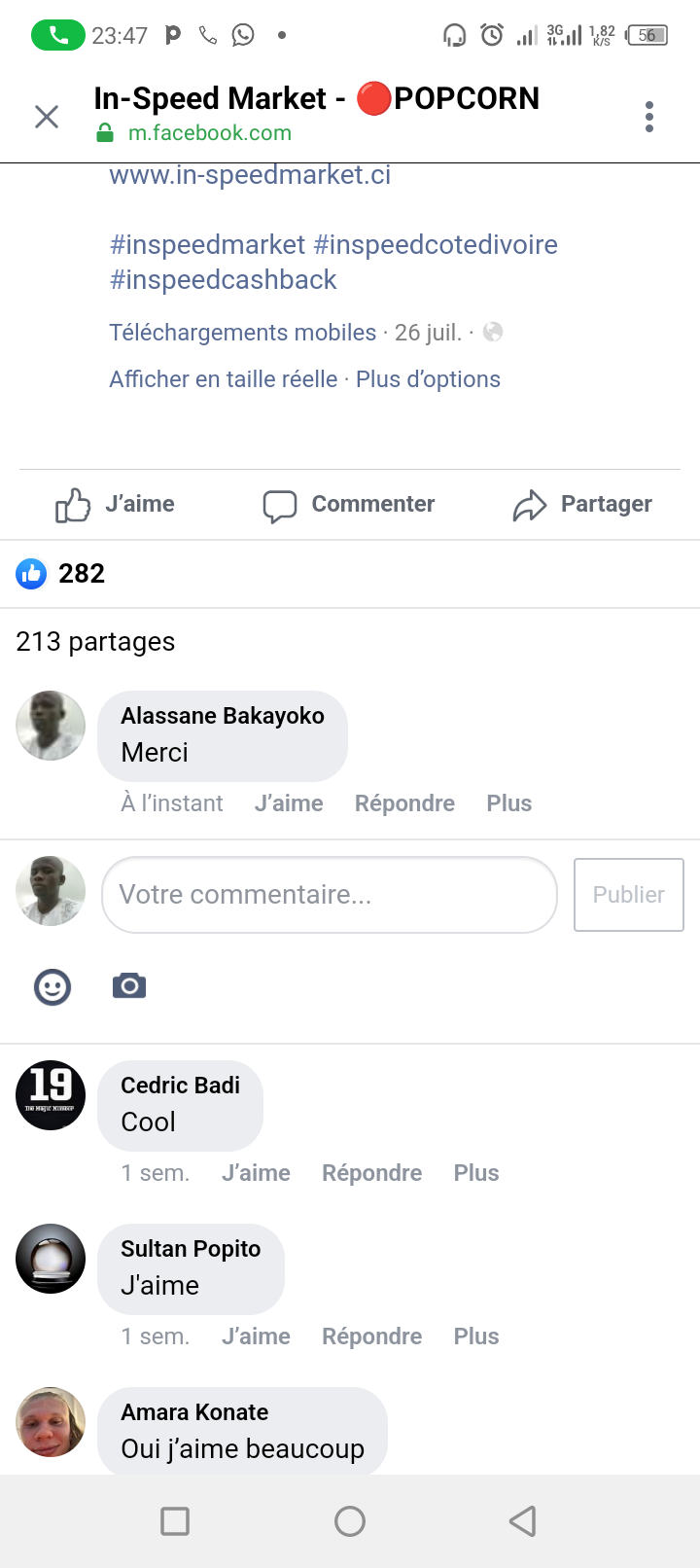The image size is (700, 1568).
Task: Expand Plus under Alassane Bakayoko's comment
Action: pyautogui.click(x=508, y=803)
